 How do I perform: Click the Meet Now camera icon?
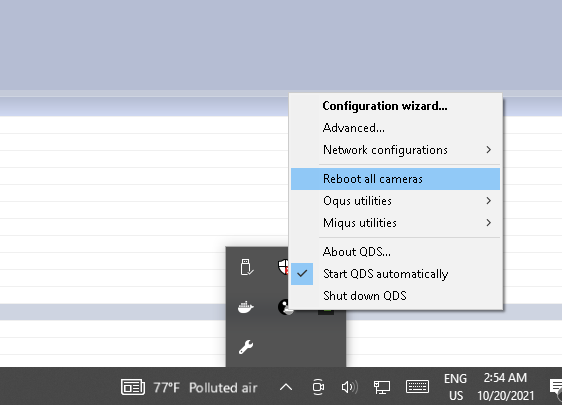(318, 387)
